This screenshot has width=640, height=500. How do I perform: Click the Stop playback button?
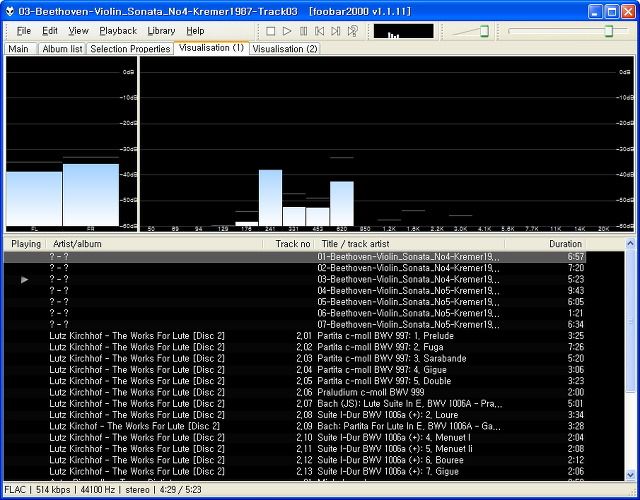click(270, 31)
